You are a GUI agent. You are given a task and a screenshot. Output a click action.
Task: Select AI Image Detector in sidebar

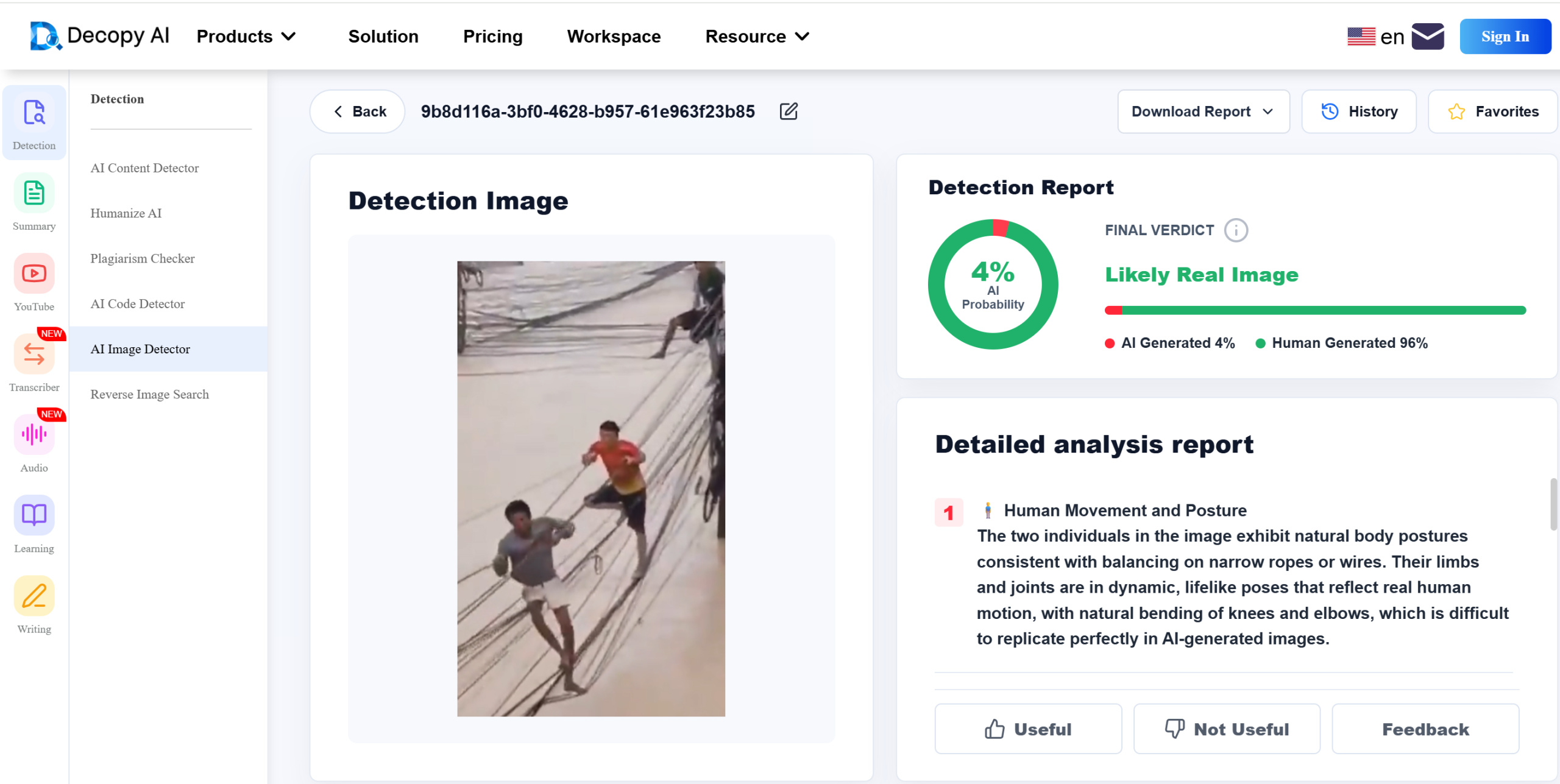[168, 349]
